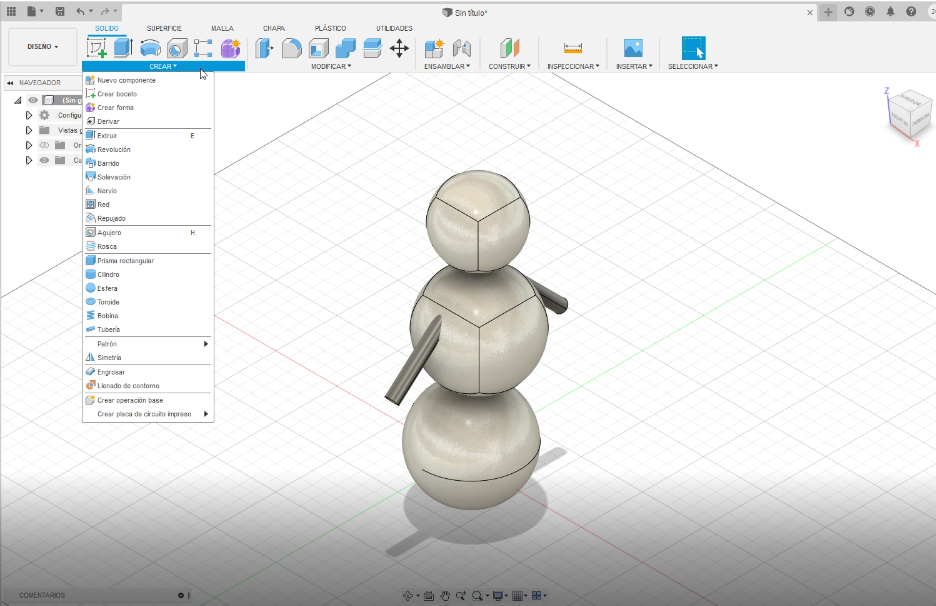Choose Prisma rectangular menu entry
The image size is (936, 606).
click(147, 261)
